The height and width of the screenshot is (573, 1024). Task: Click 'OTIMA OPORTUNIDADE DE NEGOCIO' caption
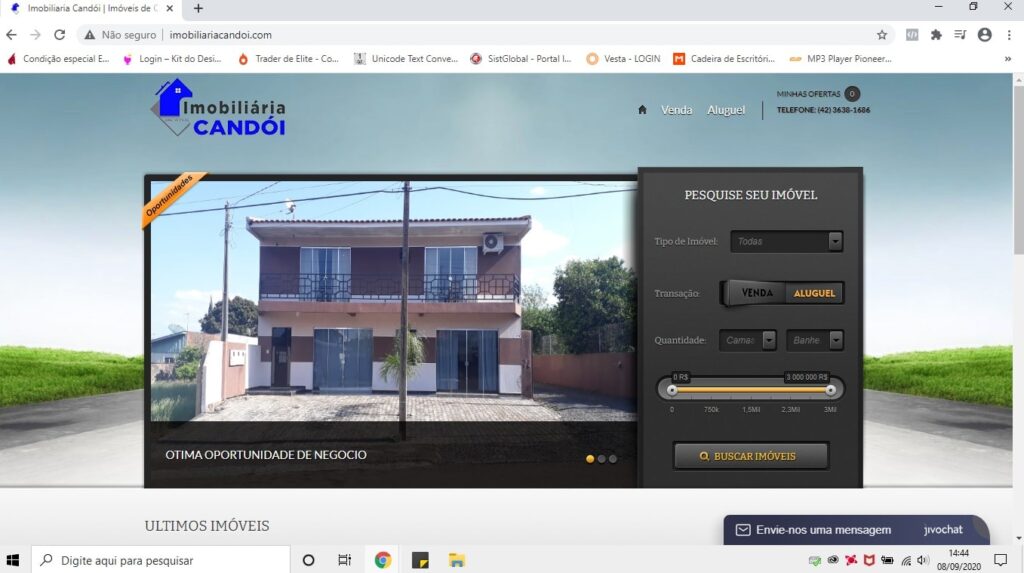(x=266, y=455)
